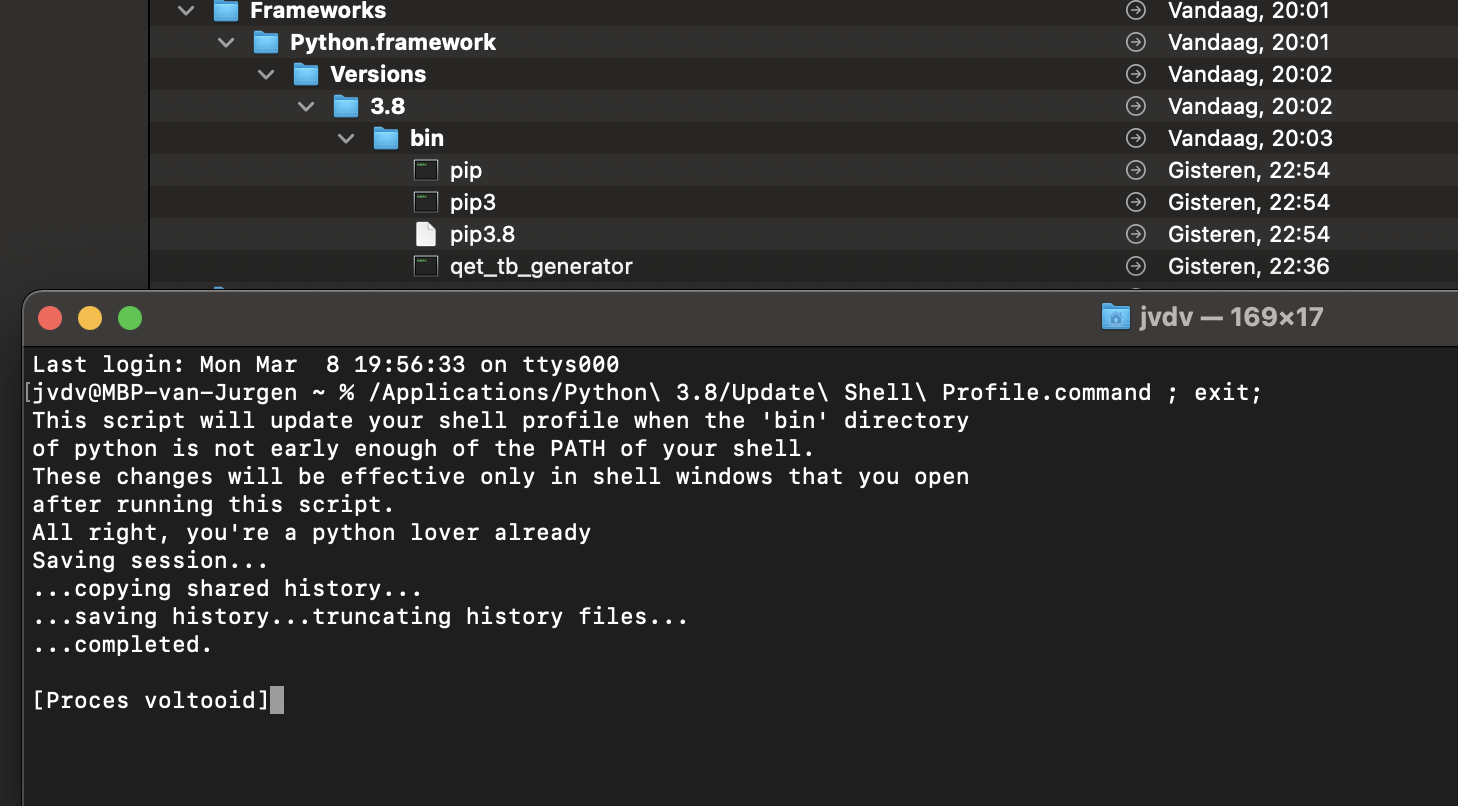Select the 3.8 folder row label
The height and width of the screenshot is (806, 1458).
(x=387, y=107)
